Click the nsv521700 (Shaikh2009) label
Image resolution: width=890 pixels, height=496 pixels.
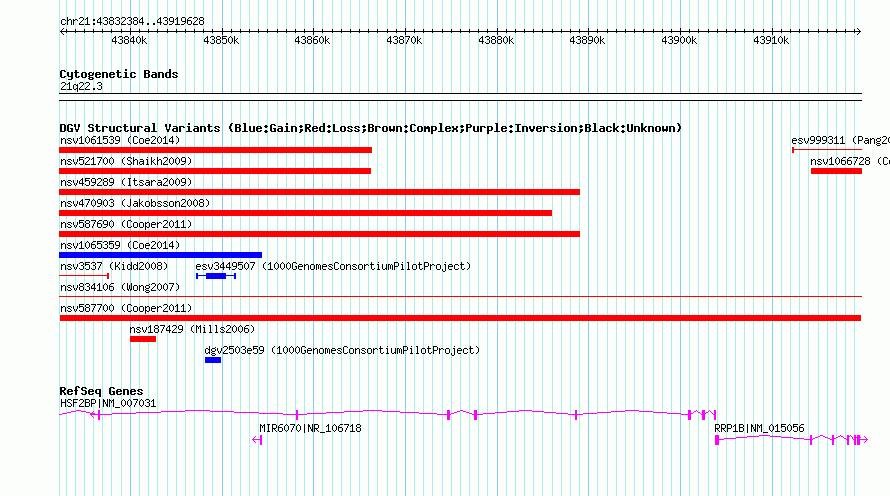tap(126, 161)
